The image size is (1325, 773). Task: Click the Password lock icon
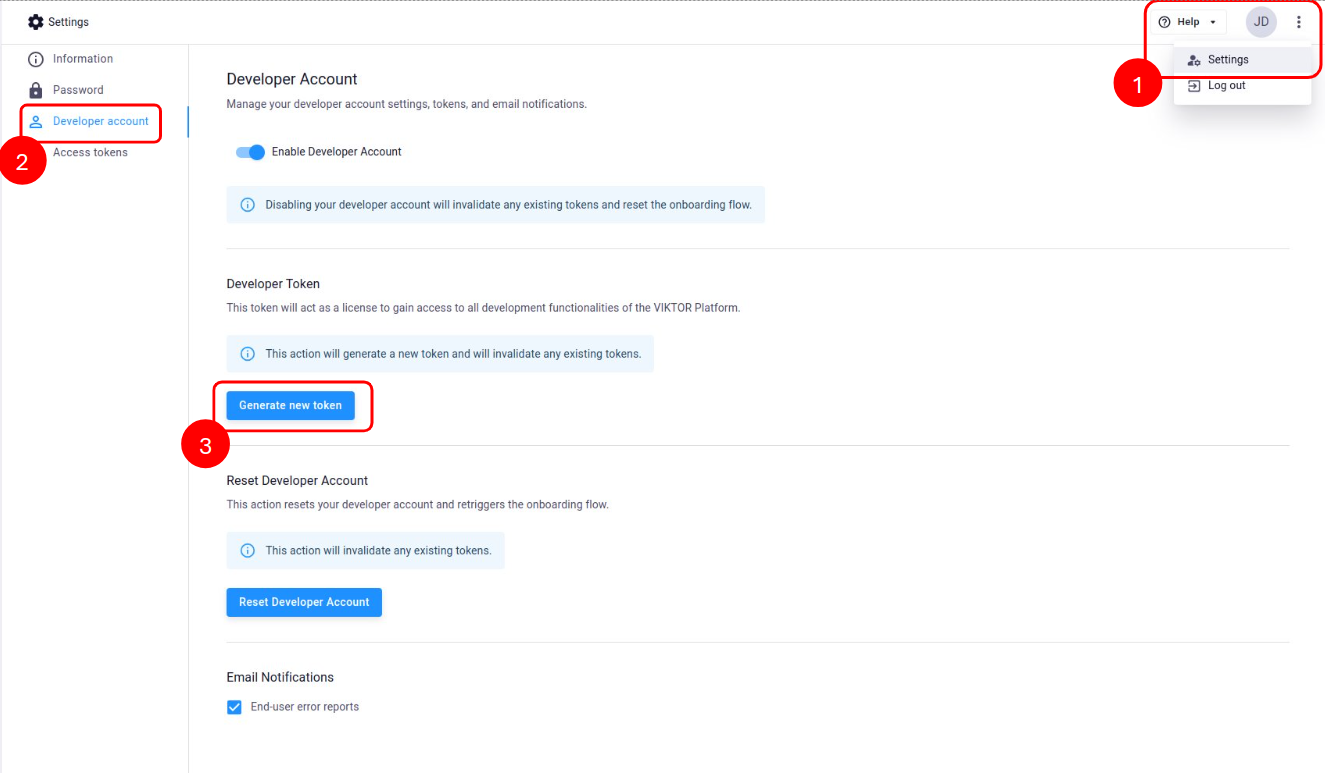pos(36,90)
